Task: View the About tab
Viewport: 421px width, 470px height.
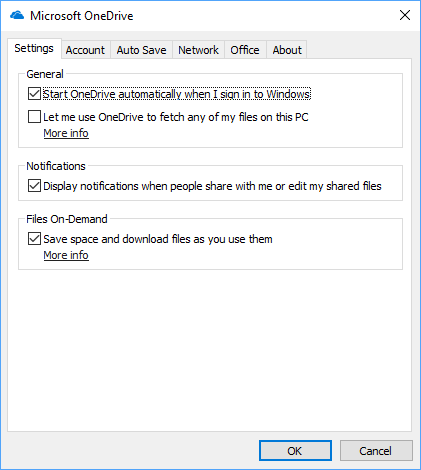Action: point(287,50)
